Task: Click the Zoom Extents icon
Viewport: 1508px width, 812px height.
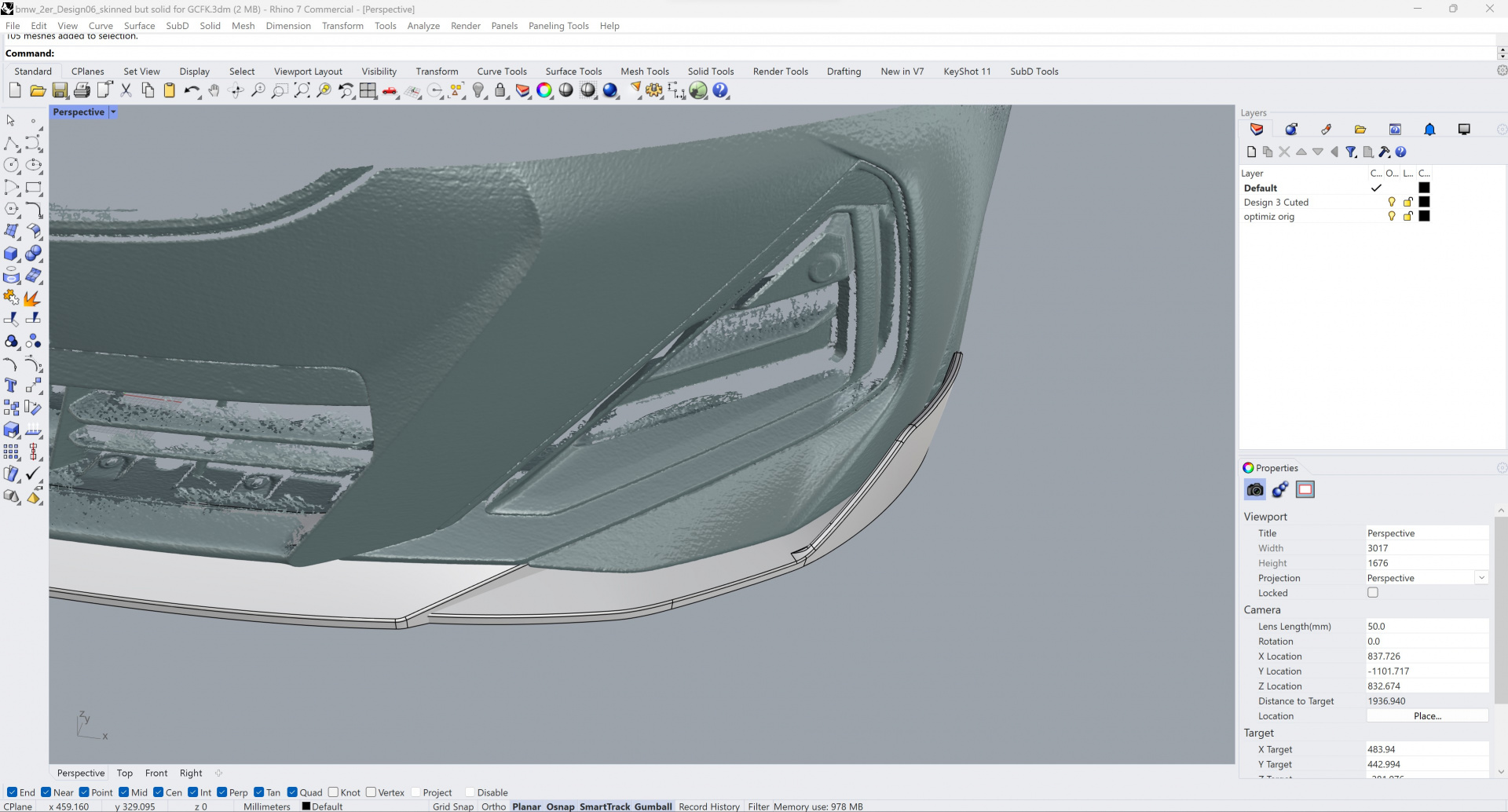Action: 302,91
